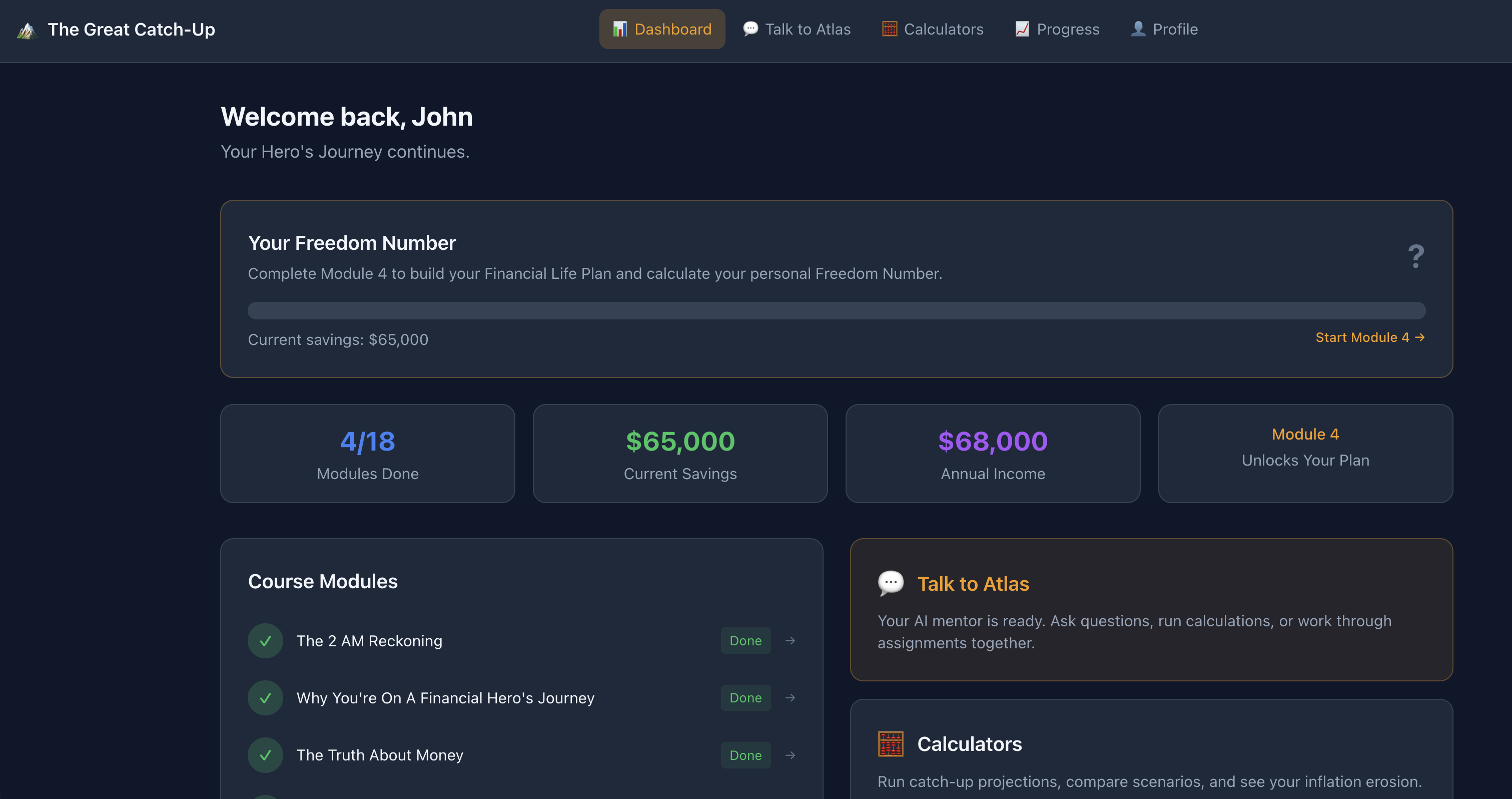Toggle the checkmark for Financial Hero's Journey module

point(265,698)
